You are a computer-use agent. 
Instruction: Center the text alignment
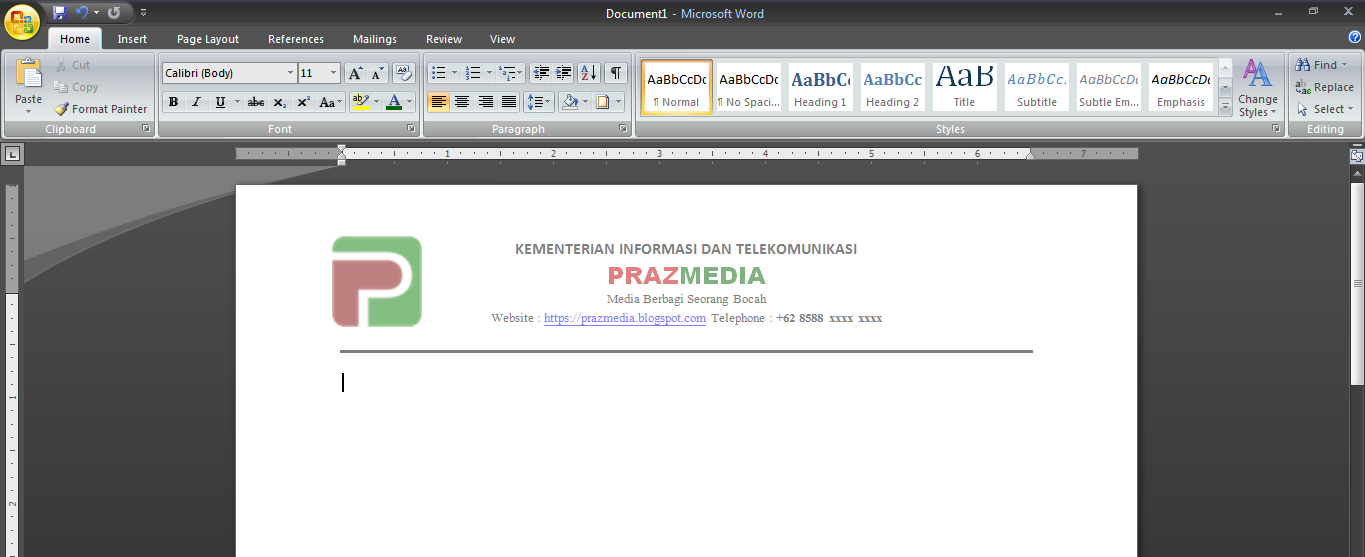(x=462, y=102)
